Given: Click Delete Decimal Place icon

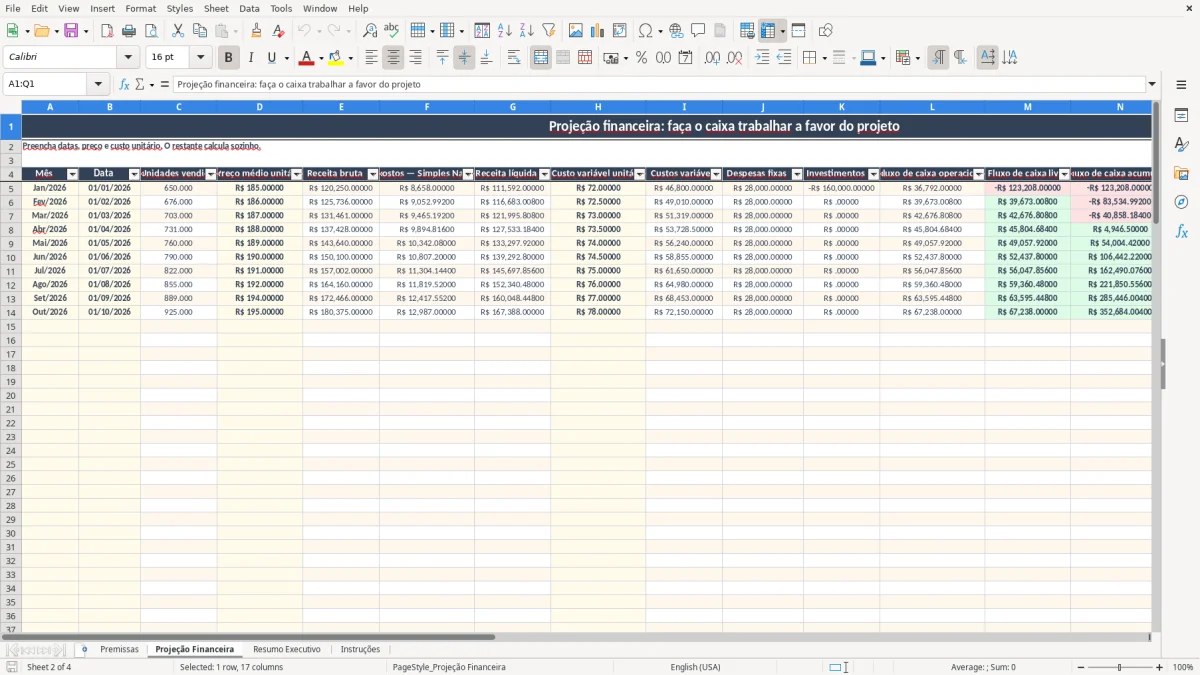Looking at the screenshot, I should (734, 58).
